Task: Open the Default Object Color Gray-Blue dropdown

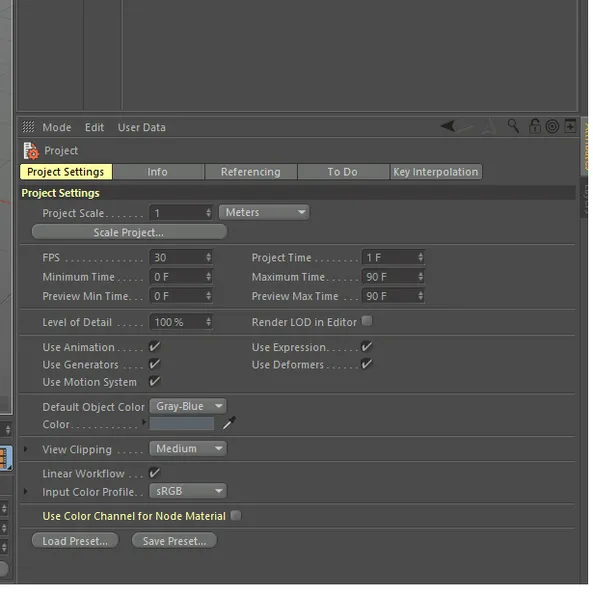Action: click(x=188, y=406)
